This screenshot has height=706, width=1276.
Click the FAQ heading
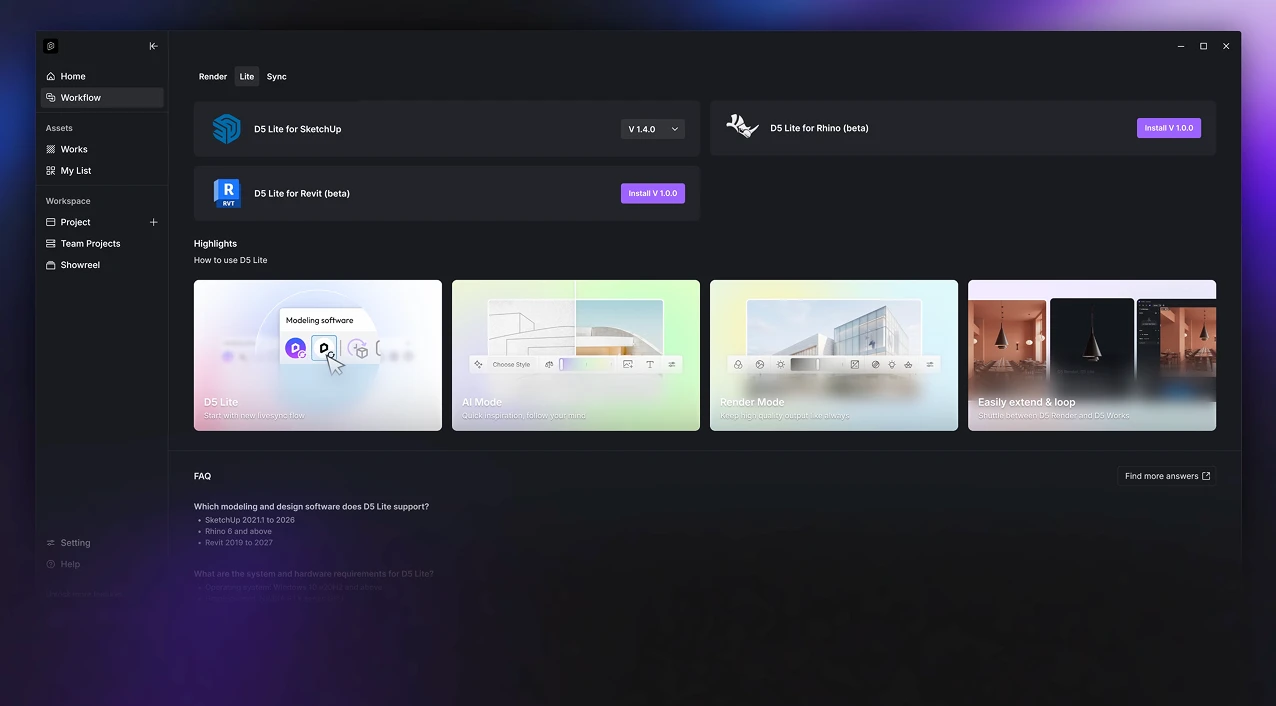click(202, 476)
